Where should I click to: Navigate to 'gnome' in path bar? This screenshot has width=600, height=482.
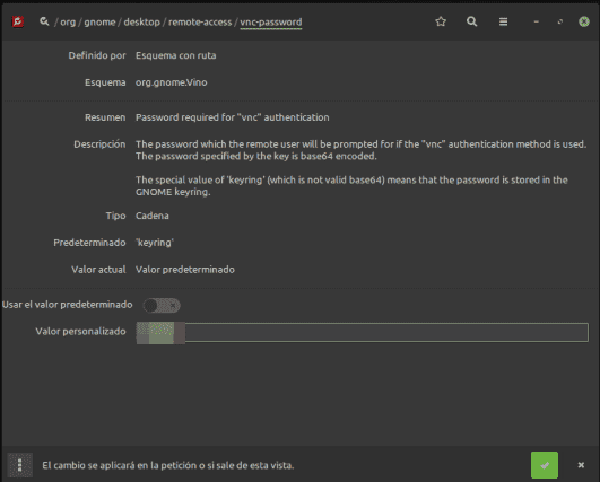click(99, 22)
